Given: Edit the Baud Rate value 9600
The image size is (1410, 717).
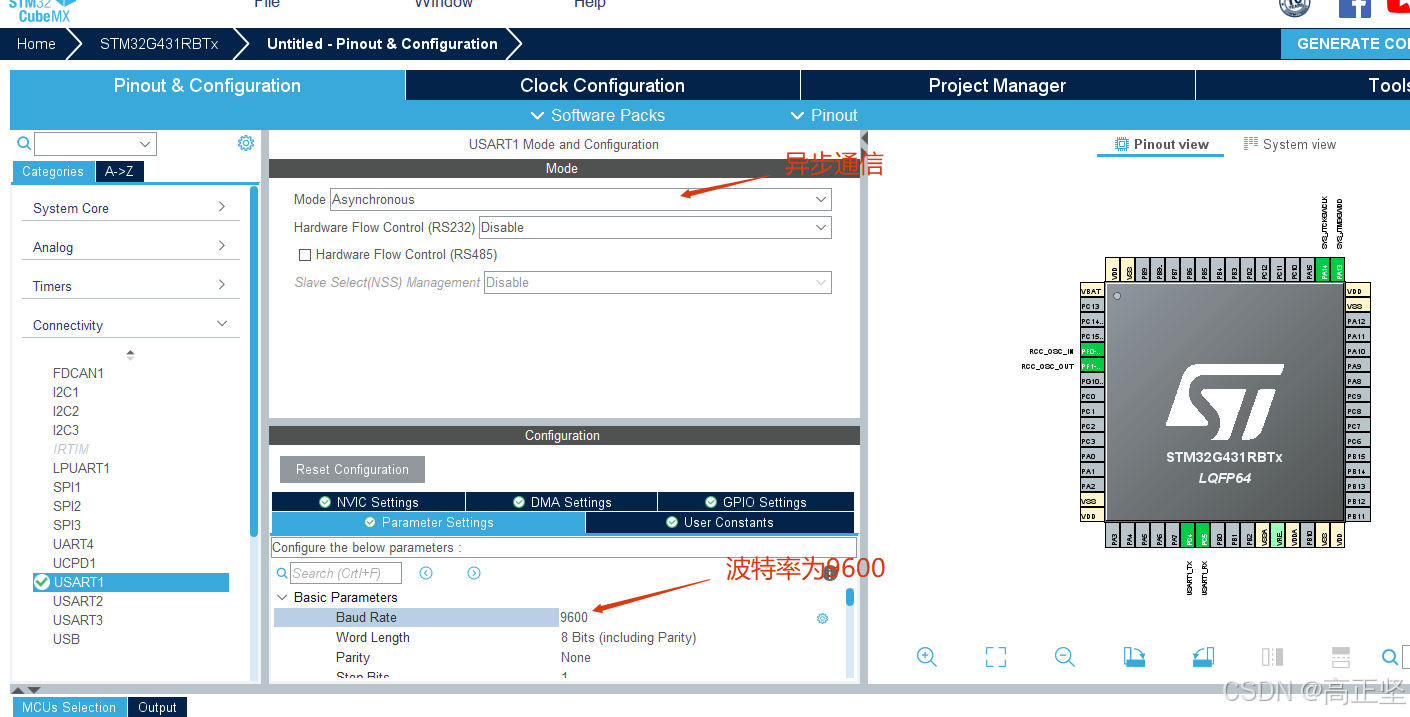Looking at the screenshot, I should tap(574, 617).
